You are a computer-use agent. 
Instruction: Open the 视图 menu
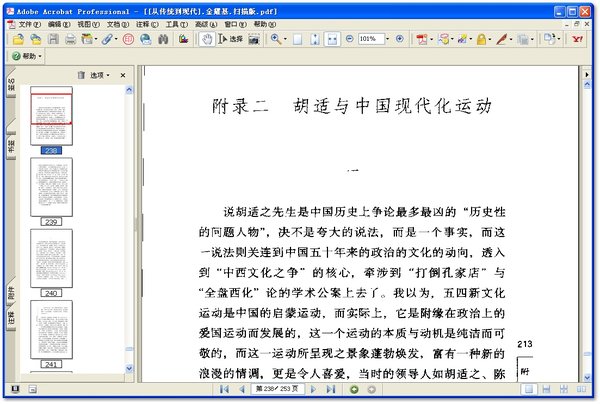88,24
